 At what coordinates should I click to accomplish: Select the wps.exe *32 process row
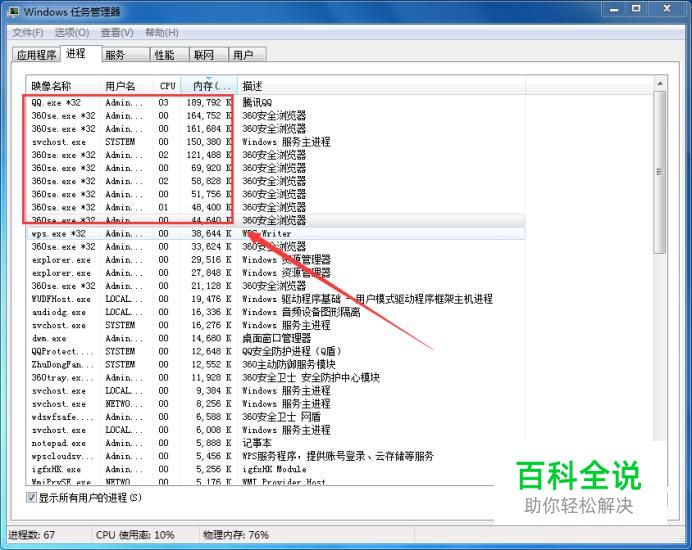point(276,234)
